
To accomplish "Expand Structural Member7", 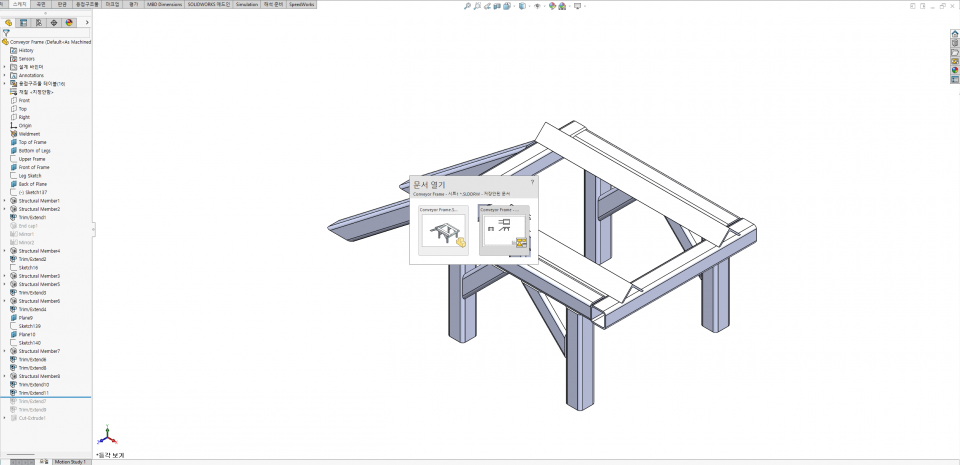I will (5, 351).
